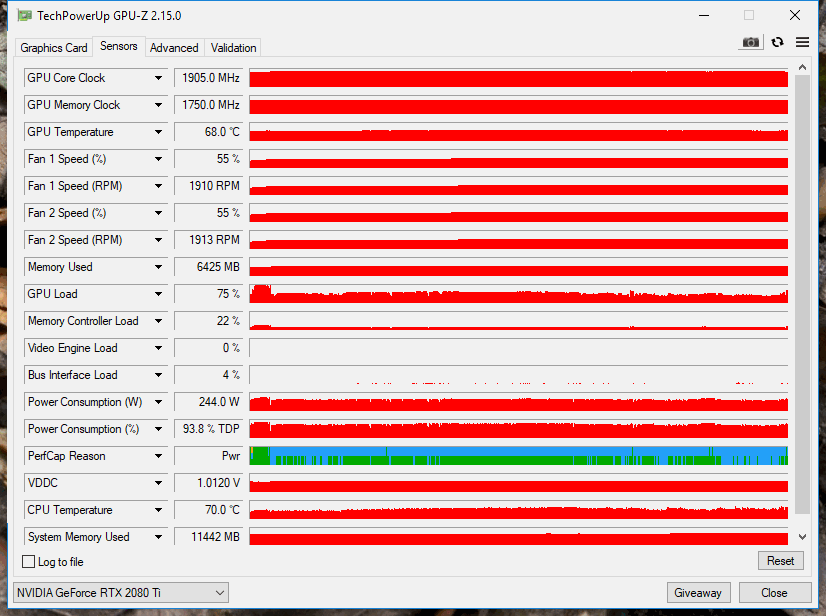The image size is (826, 616).
Task: Click the 70.0 °C CPU temperature value
Action: [209, 510]
